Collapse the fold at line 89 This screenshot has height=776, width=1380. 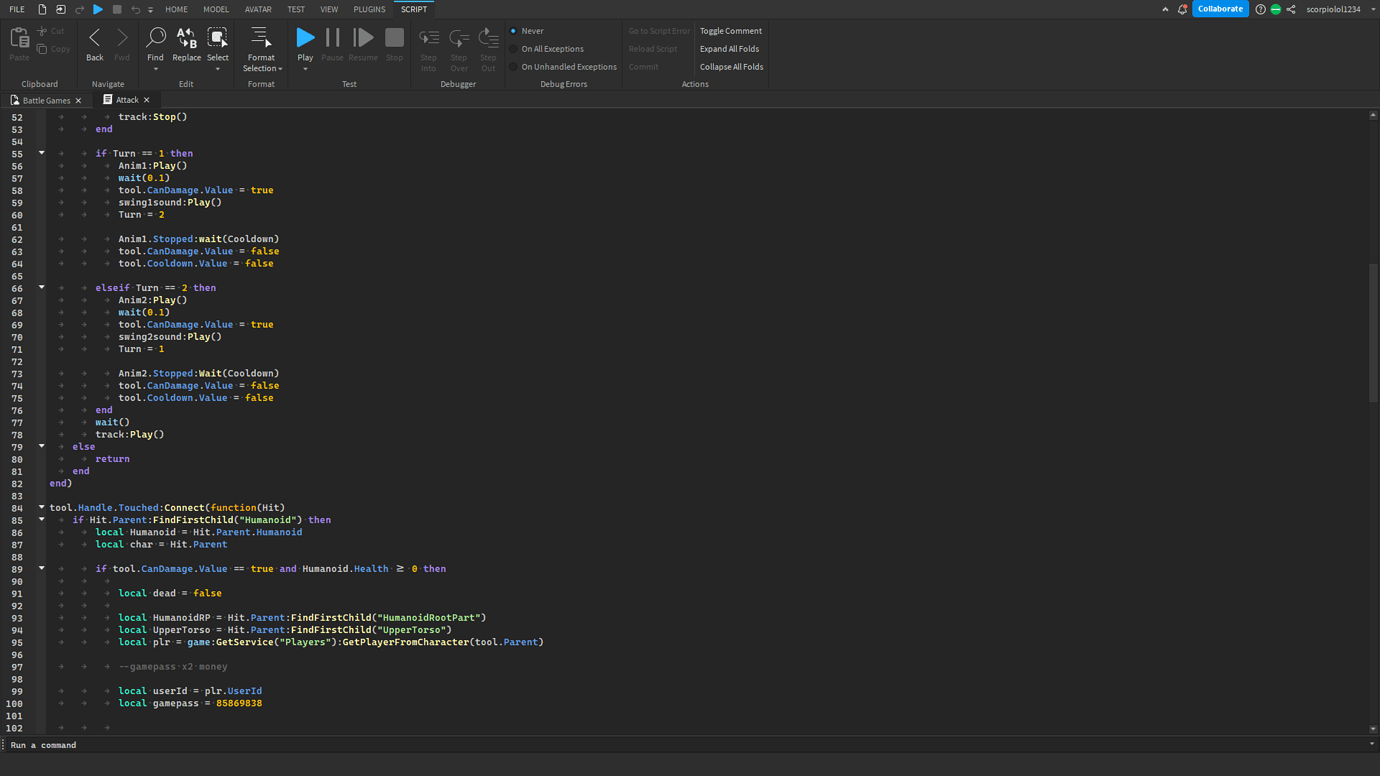point(42,568)
